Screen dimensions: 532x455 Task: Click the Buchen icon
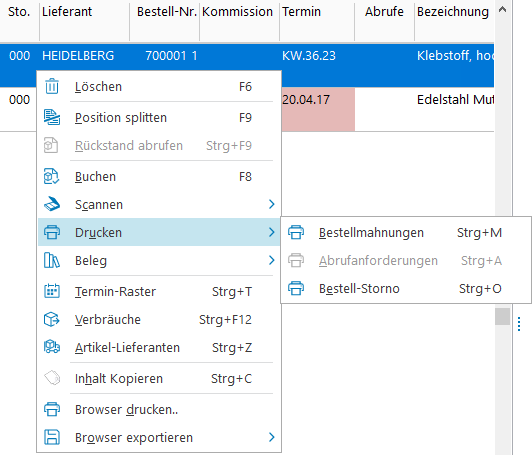(x=52, y=176)
